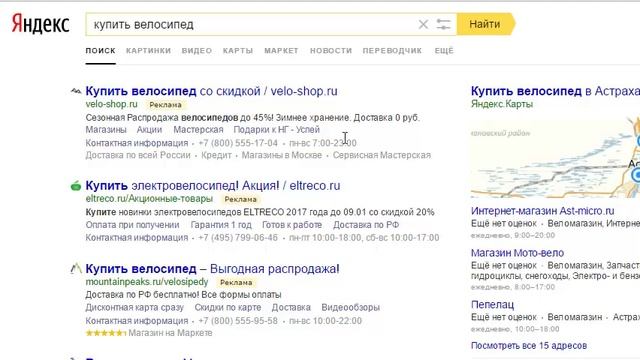Click the eltreco.ru green apple favicon

76,186
